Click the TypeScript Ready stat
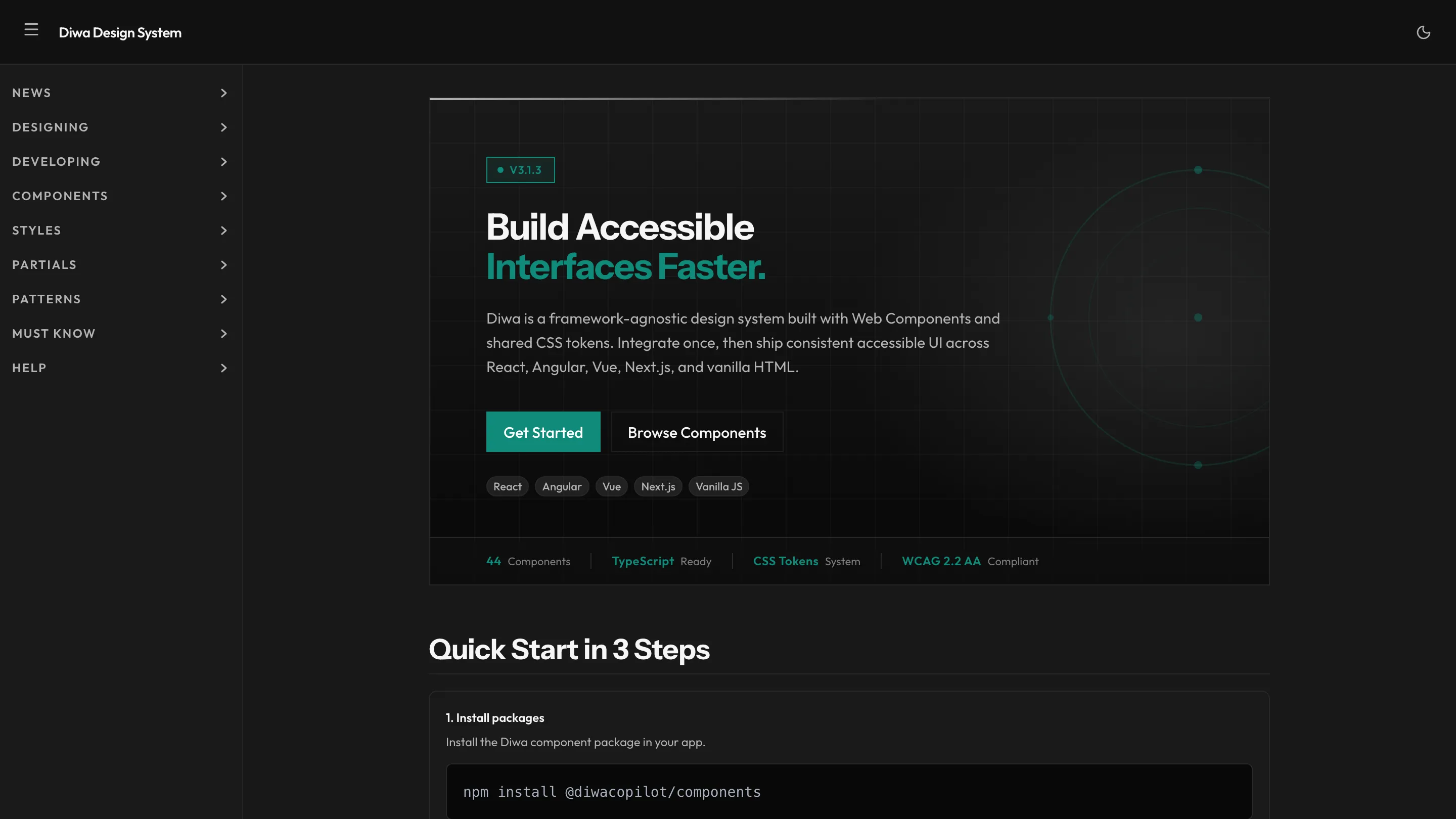 [661, 561]
